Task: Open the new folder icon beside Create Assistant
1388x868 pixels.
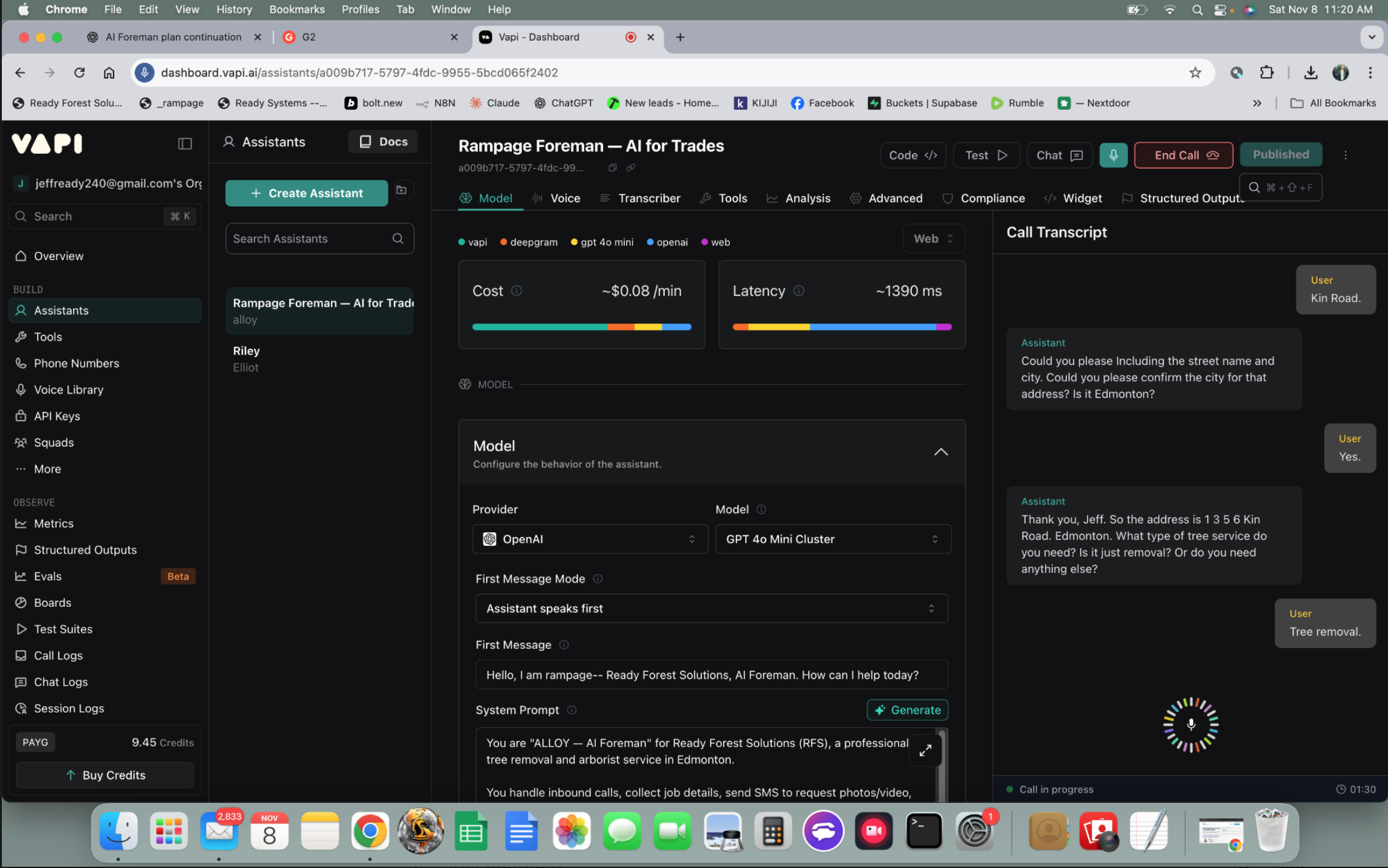Action: pos(402,190)
